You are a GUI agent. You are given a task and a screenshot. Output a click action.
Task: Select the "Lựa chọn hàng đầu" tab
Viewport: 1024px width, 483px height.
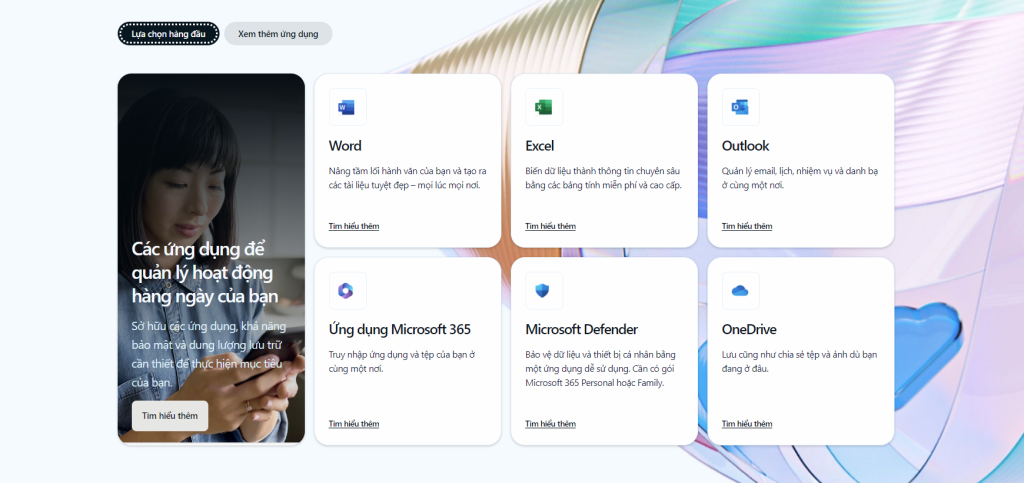coord(168,33)
